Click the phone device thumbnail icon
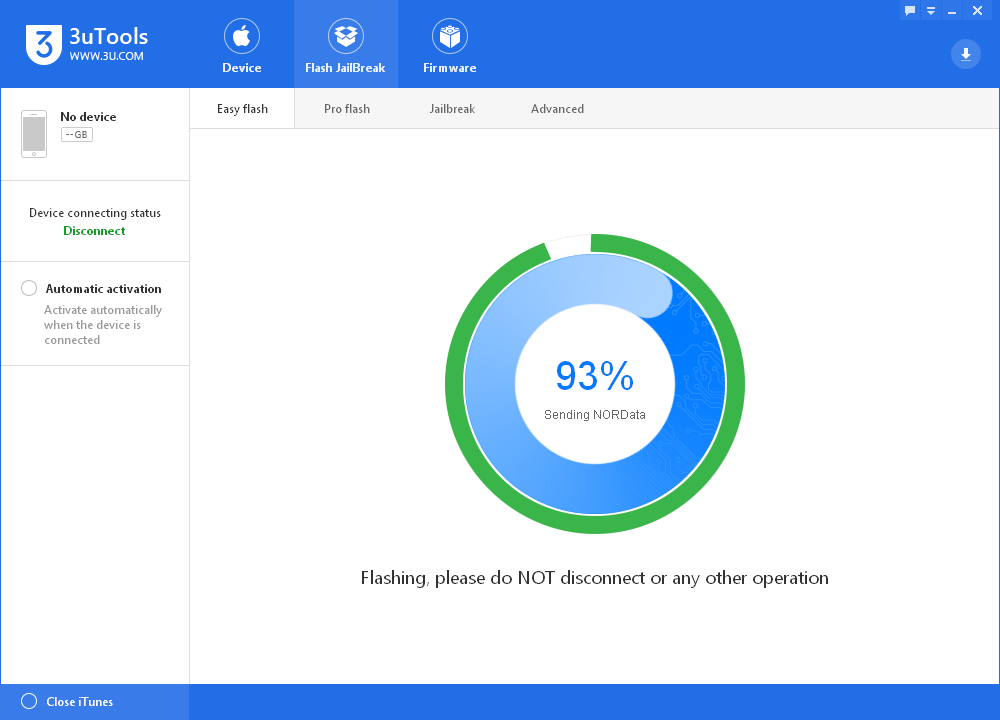This screenshot has width=1000, height=720. coord(34,134)
